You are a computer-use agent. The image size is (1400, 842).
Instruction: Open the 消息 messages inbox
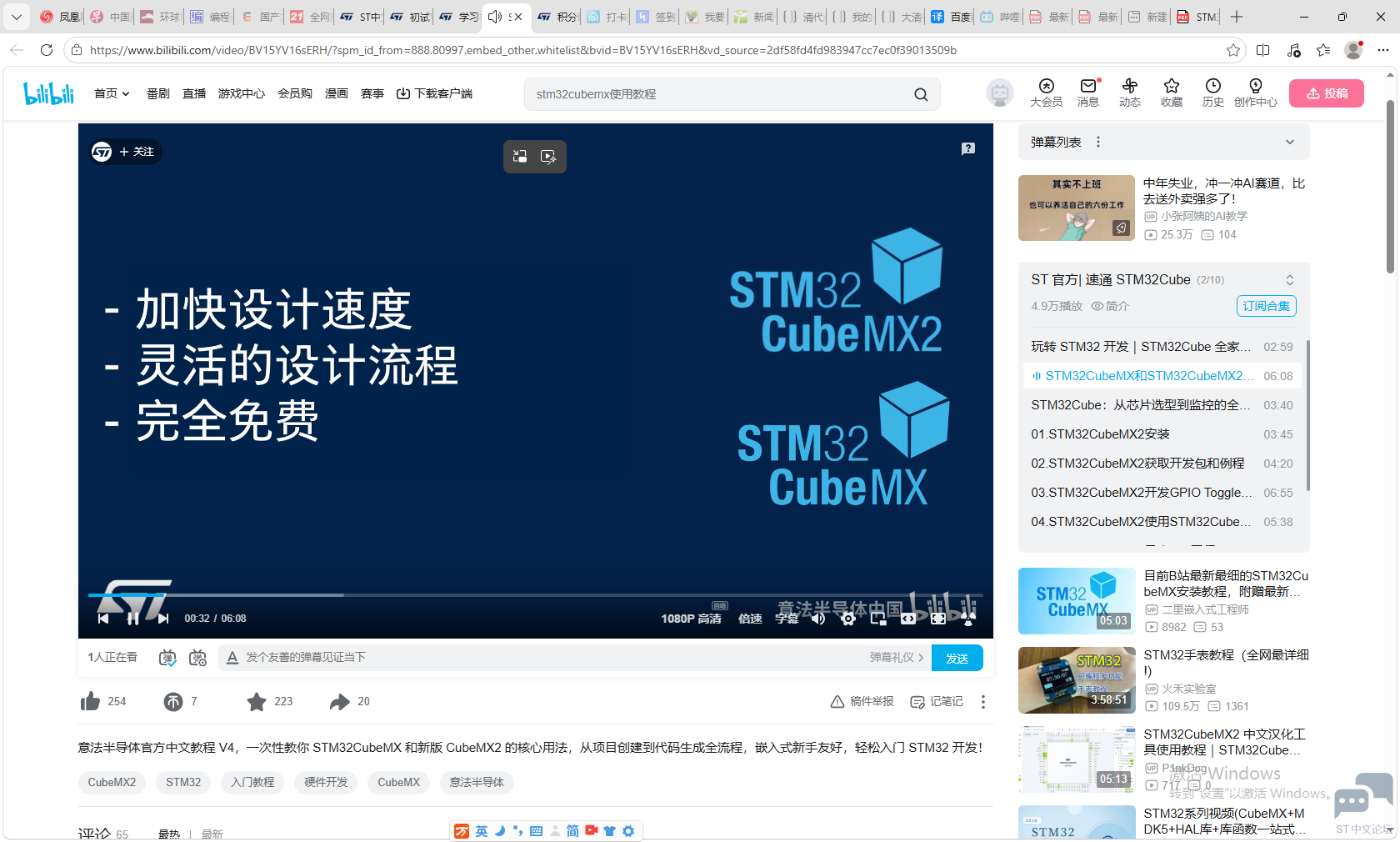point(1088,93)
